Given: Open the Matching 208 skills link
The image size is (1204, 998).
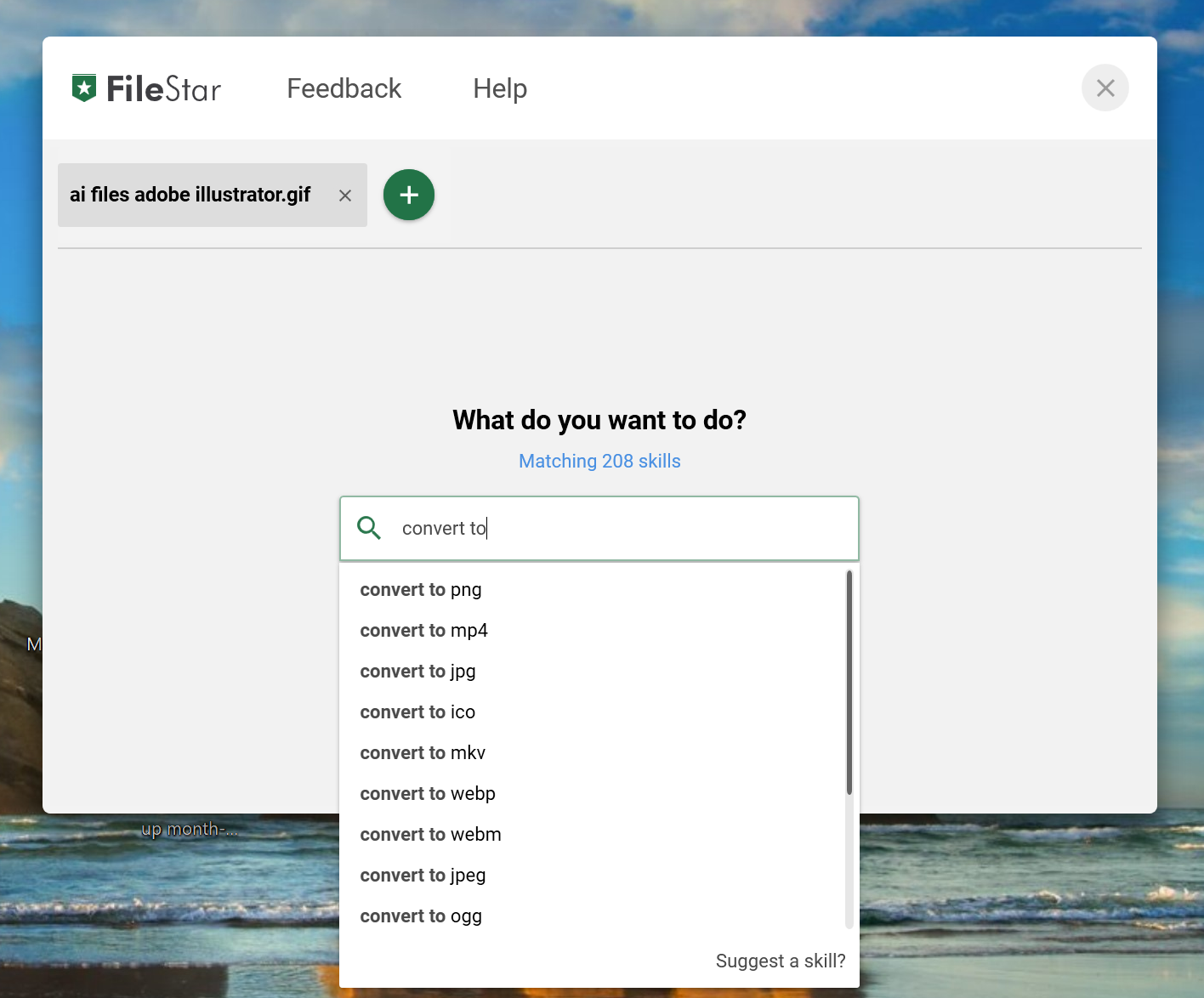Looking at the screenshot, I should 599,461.
